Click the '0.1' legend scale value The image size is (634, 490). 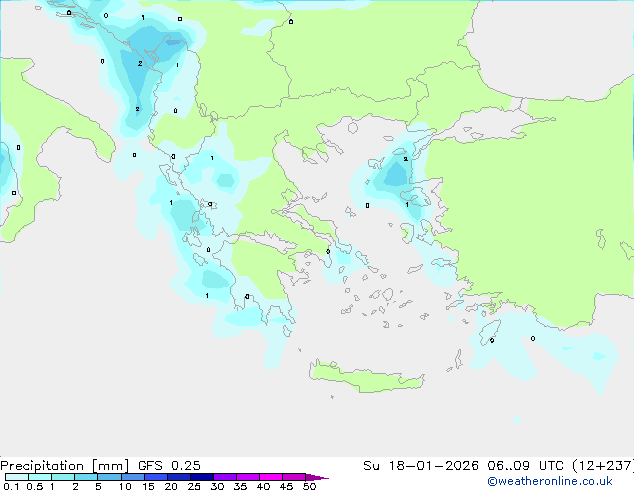coord(11,486)
